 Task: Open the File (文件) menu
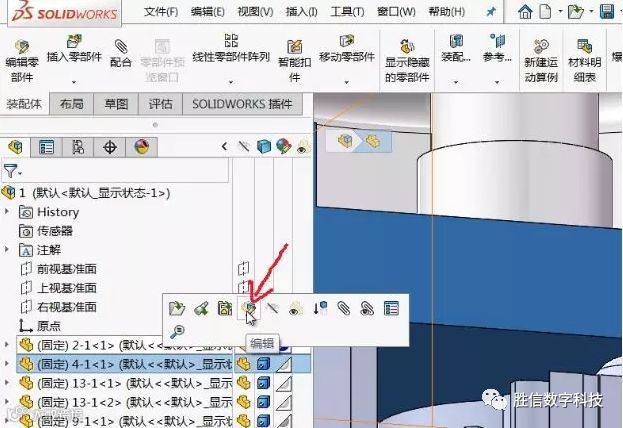click(161, 12)
